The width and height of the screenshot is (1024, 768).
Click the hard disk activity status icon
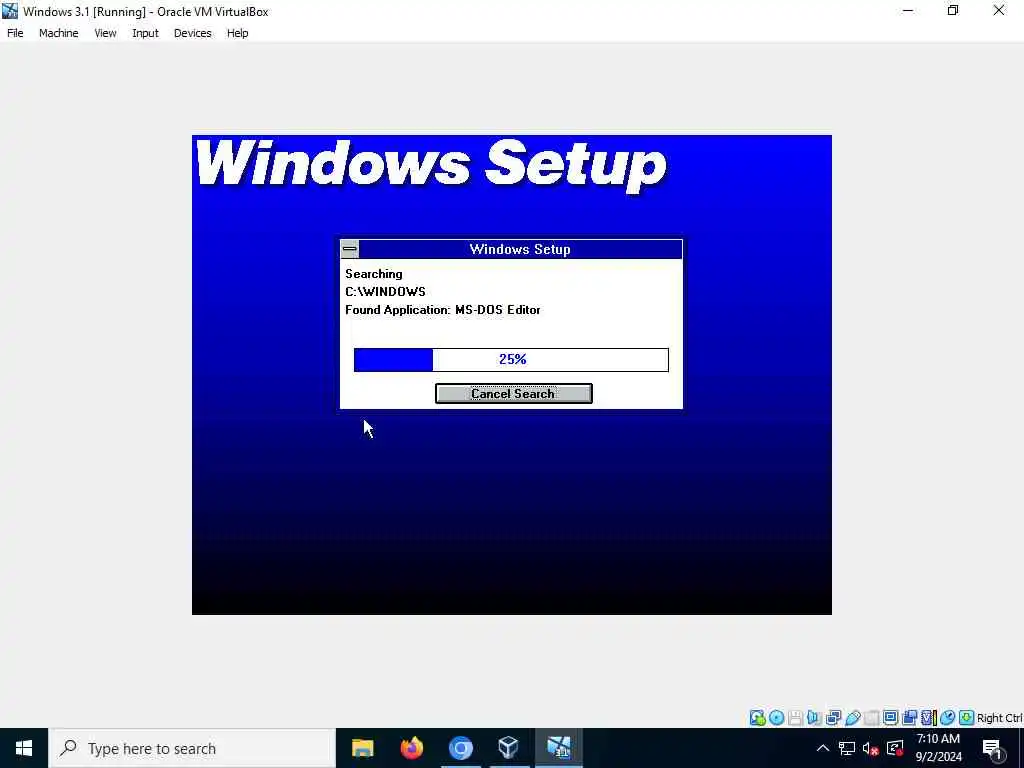[x=758, y=718]
